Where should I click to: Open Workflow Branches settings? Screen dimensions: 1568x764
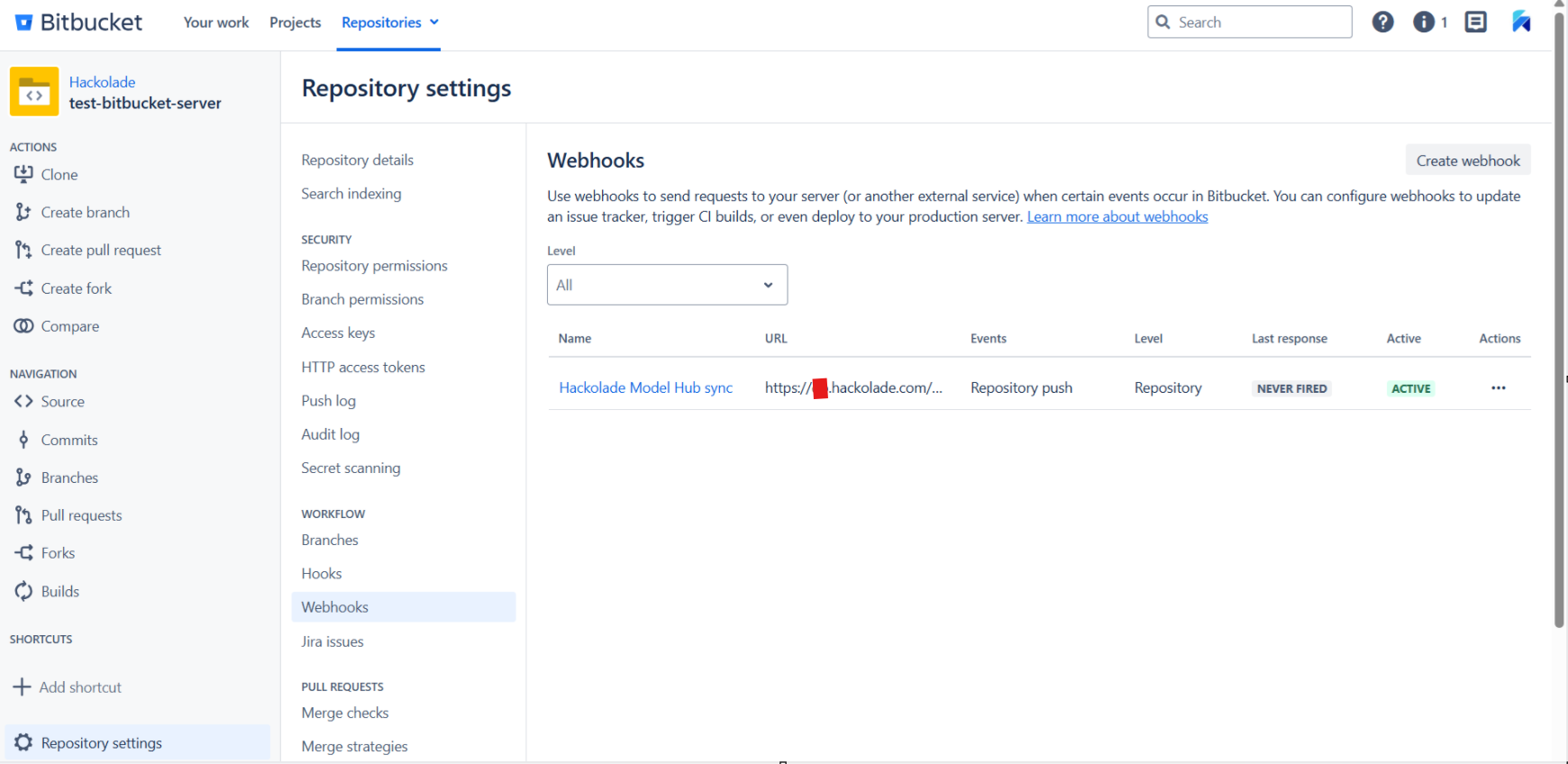(330, 540)
